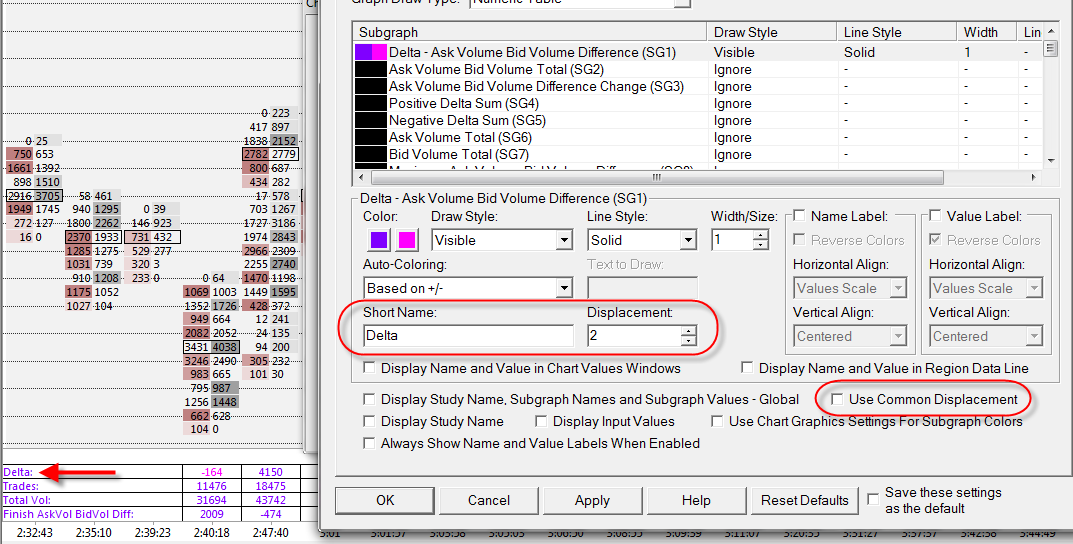Click the highlighted 3431 4038 chart cell
This screenshot has height=544, width=1073.
click(211, 347)
